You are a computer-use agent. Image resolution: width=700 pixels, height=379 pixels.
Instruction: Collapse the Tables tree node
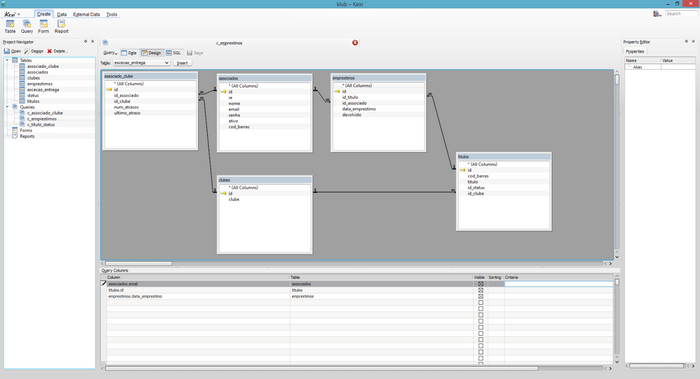7,60
